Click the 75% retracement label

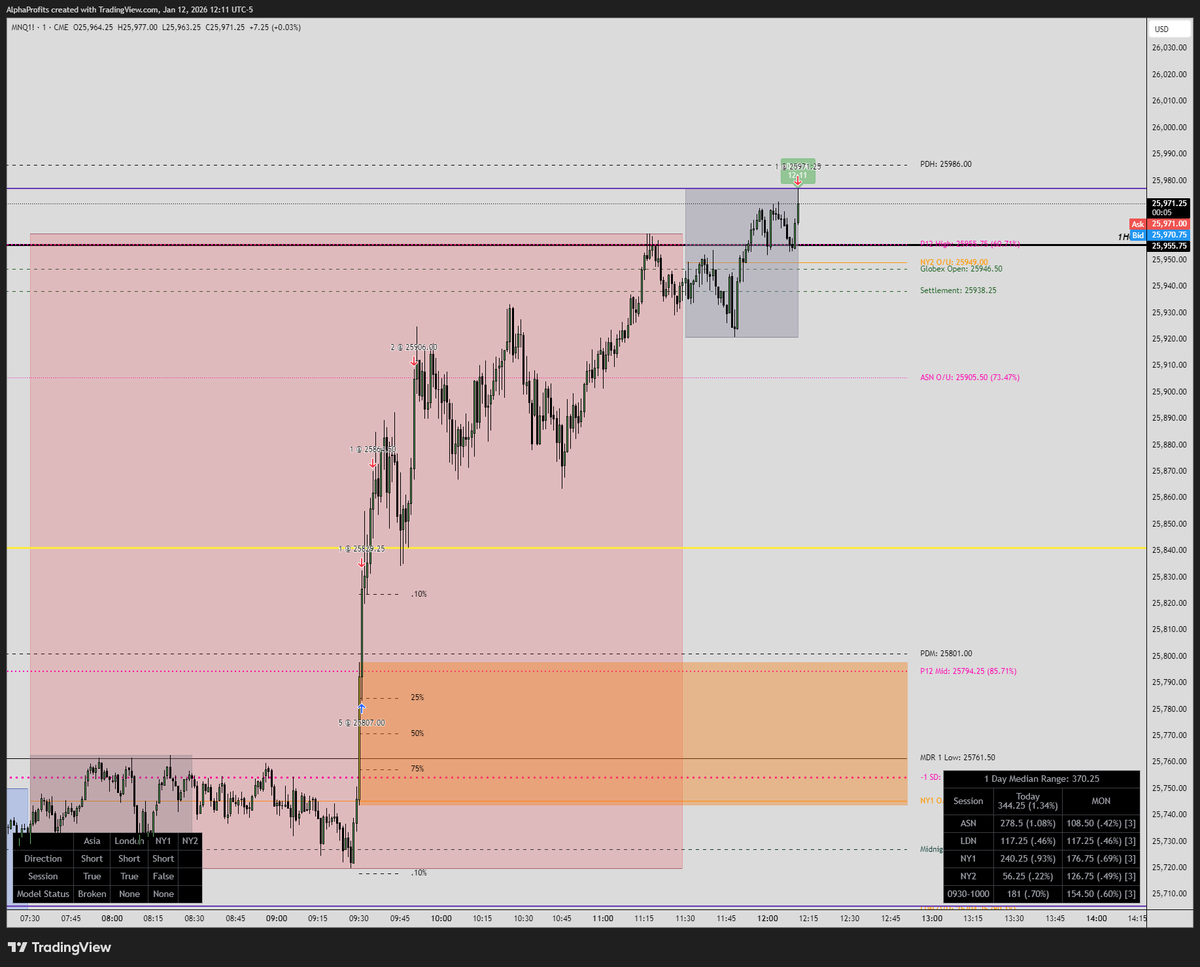417,769
